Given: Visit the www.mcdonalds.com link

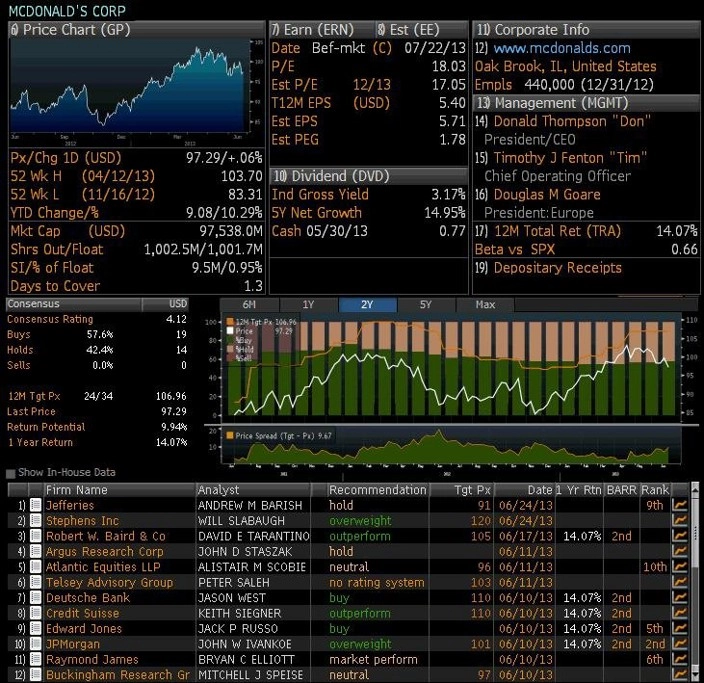Looking at the screenshot, I should pyautogui.click(x=562, y=48).
